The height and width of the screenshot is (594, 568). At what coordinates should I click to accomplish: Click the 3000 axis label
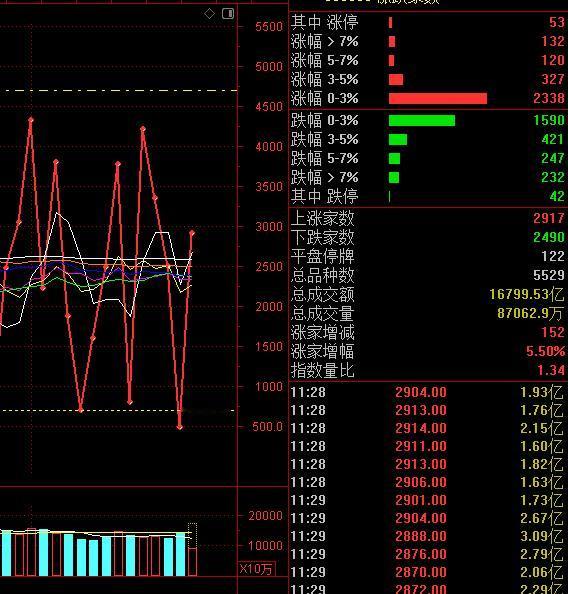tap(269, 227)
